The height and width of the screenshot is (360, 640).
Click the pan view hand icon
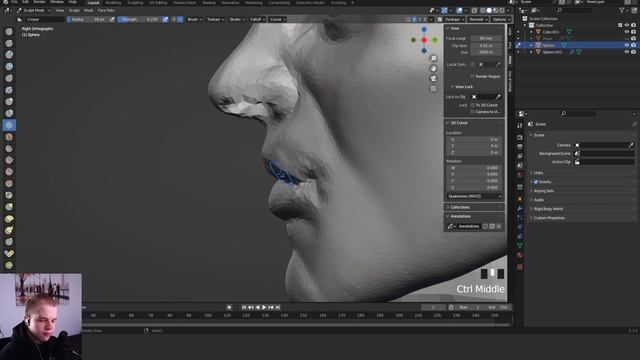click(433, 69)
